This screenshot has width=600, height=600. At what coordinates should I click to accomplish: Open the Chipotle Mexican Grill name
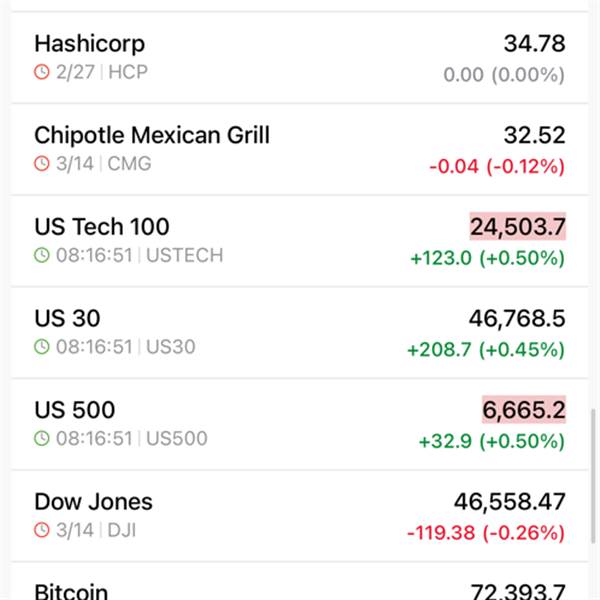152,135
